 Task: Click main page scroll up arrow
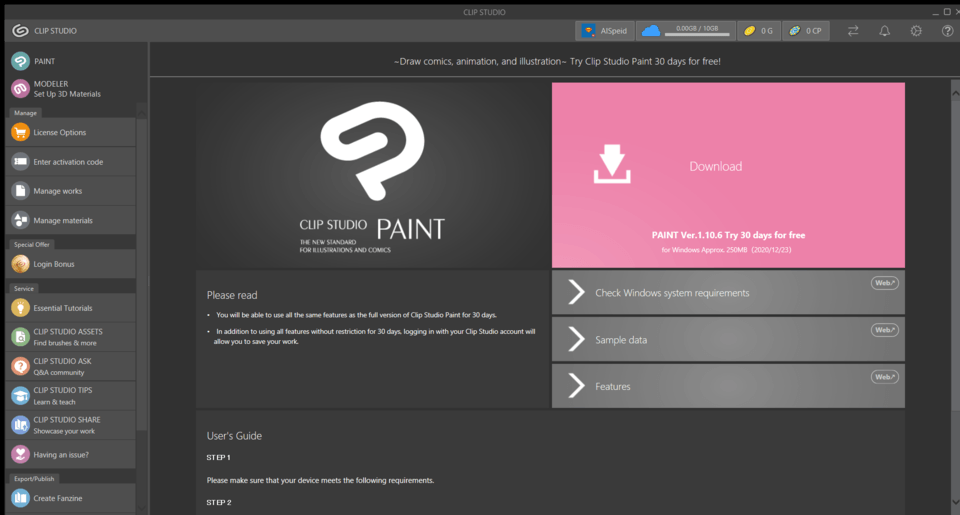(955, 92)
